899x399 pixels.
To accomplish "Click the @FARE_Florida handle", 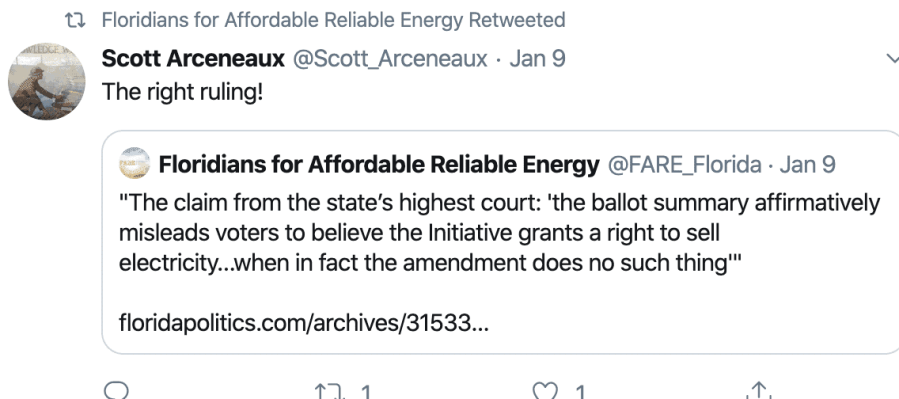I will [x=684, y=165].
